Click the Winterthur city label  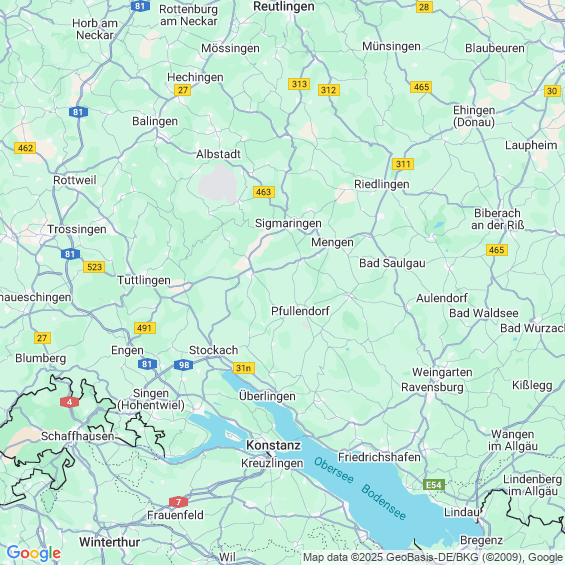[110, 542]
